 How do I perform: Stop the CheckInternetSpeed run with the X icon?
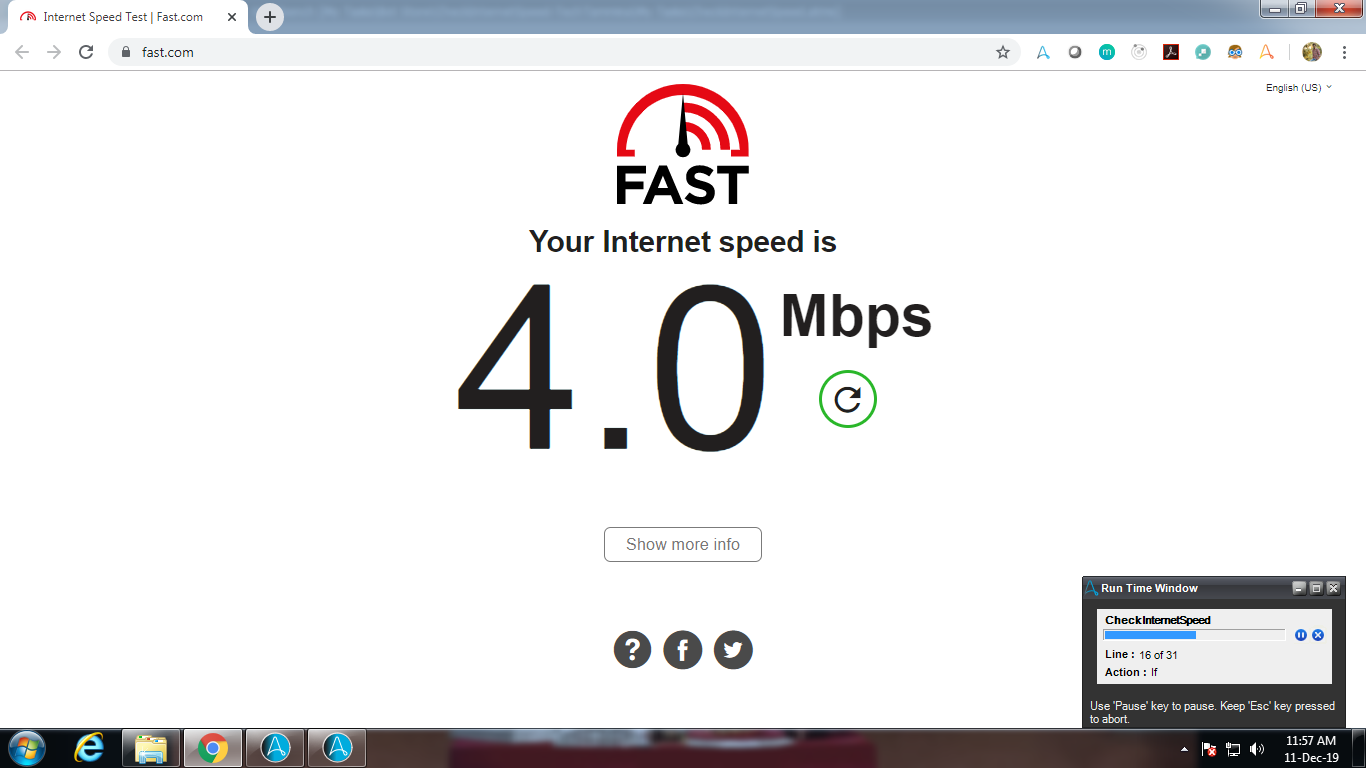point(1318,635)
